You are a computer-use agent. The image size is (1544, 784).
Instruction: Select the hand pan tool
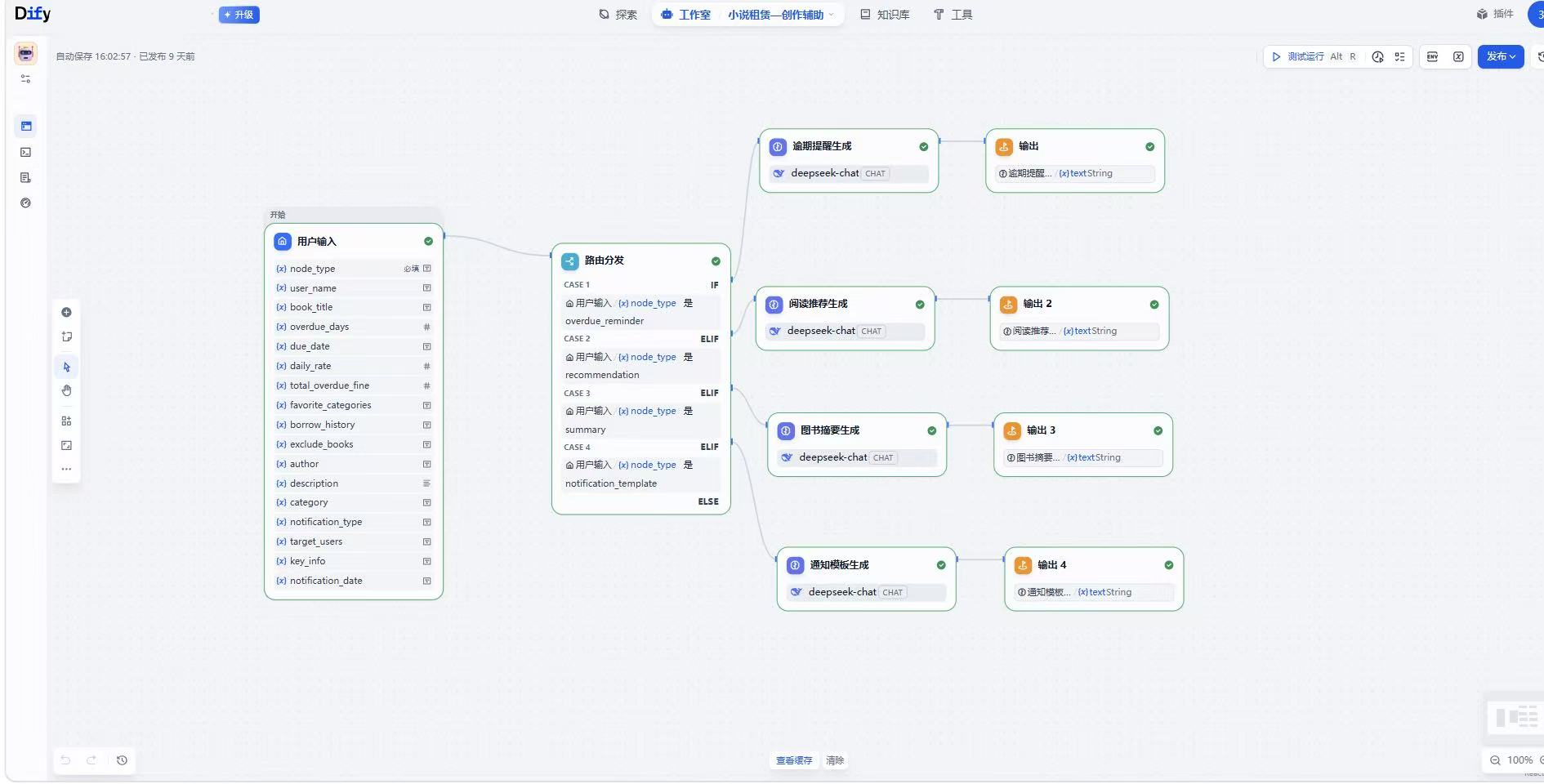(x=67, y=390)
